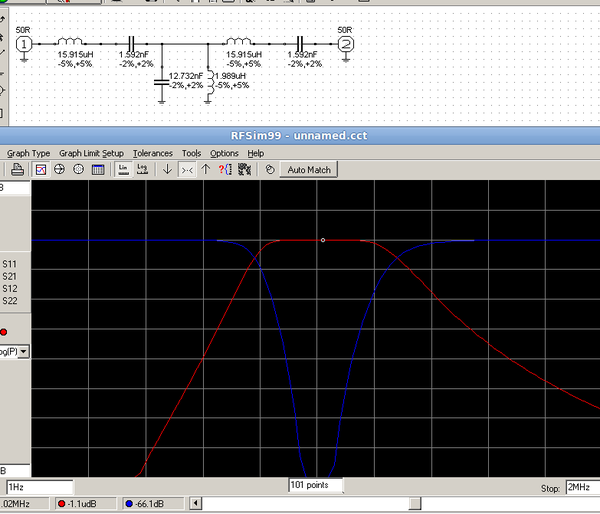This screenshot has width=600, height=514.
Task: Open the tabular data view icon
Action: tap(98, 170)
